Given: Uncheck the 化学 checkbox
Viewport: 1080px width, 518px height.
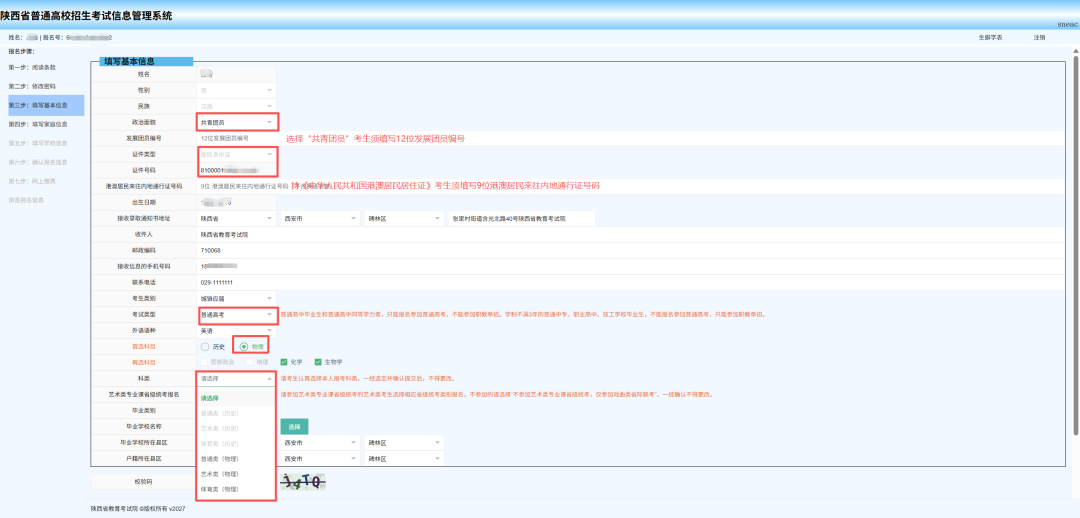Looking at the screenshot, I should pyautogui.click(x=292, y=362).
